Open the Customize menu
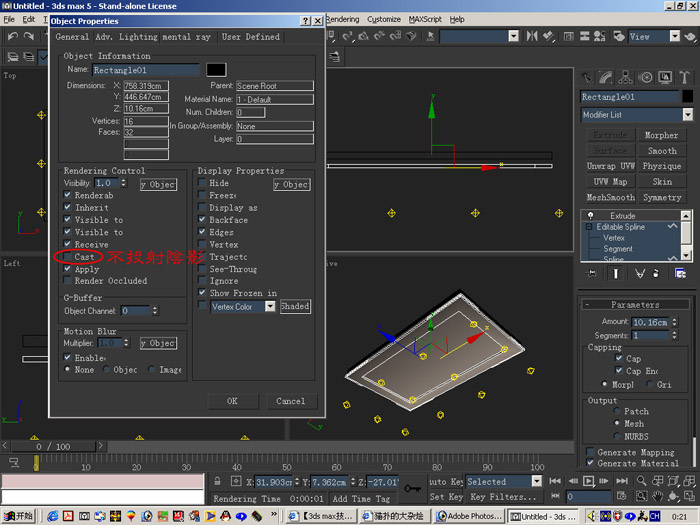Screen dimensions: 700x525 point(383,19)
